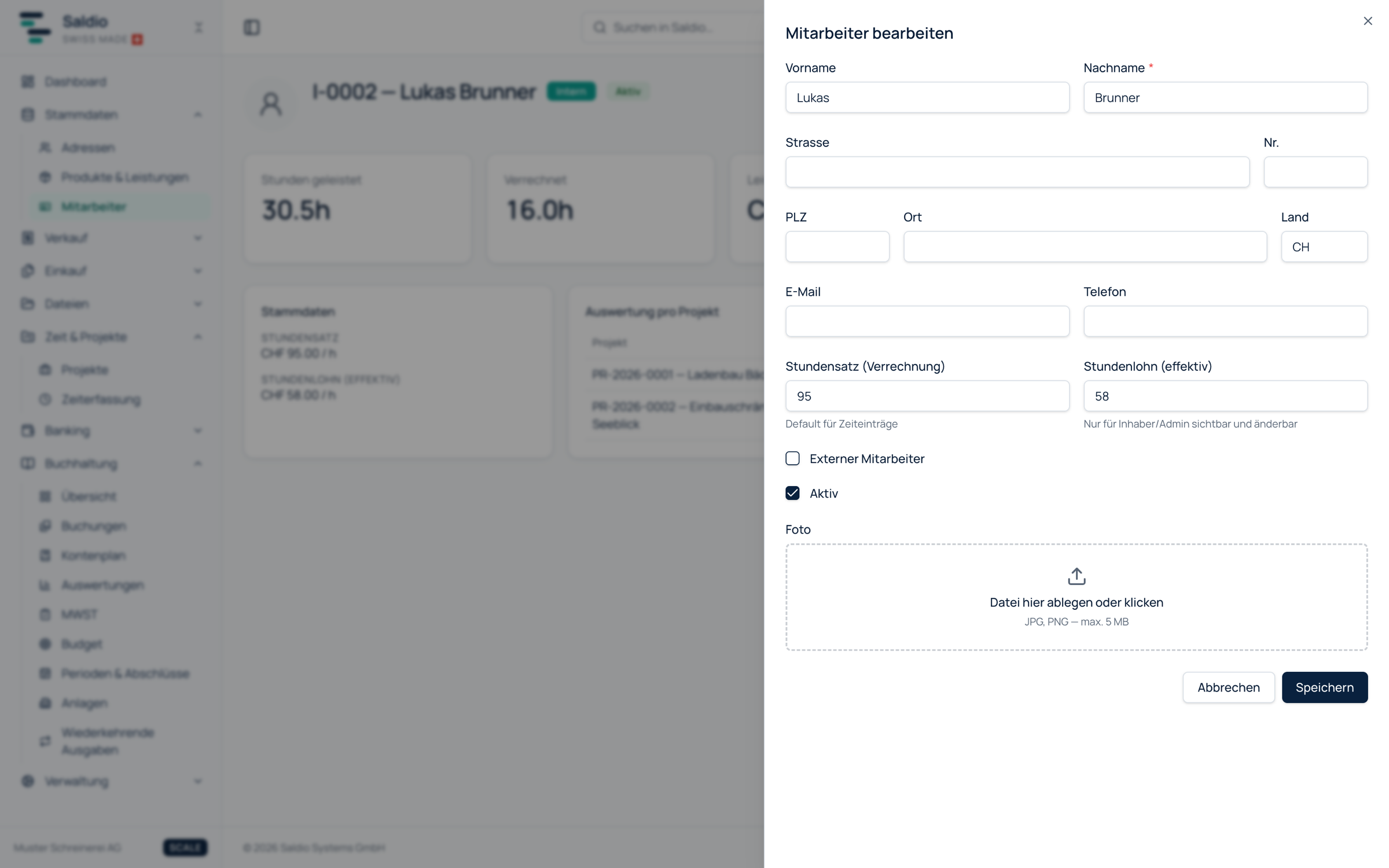This screenshot has height=868, width=1389.
Task: Expand the Verkauf section chevron
Action: coord(198,238)
